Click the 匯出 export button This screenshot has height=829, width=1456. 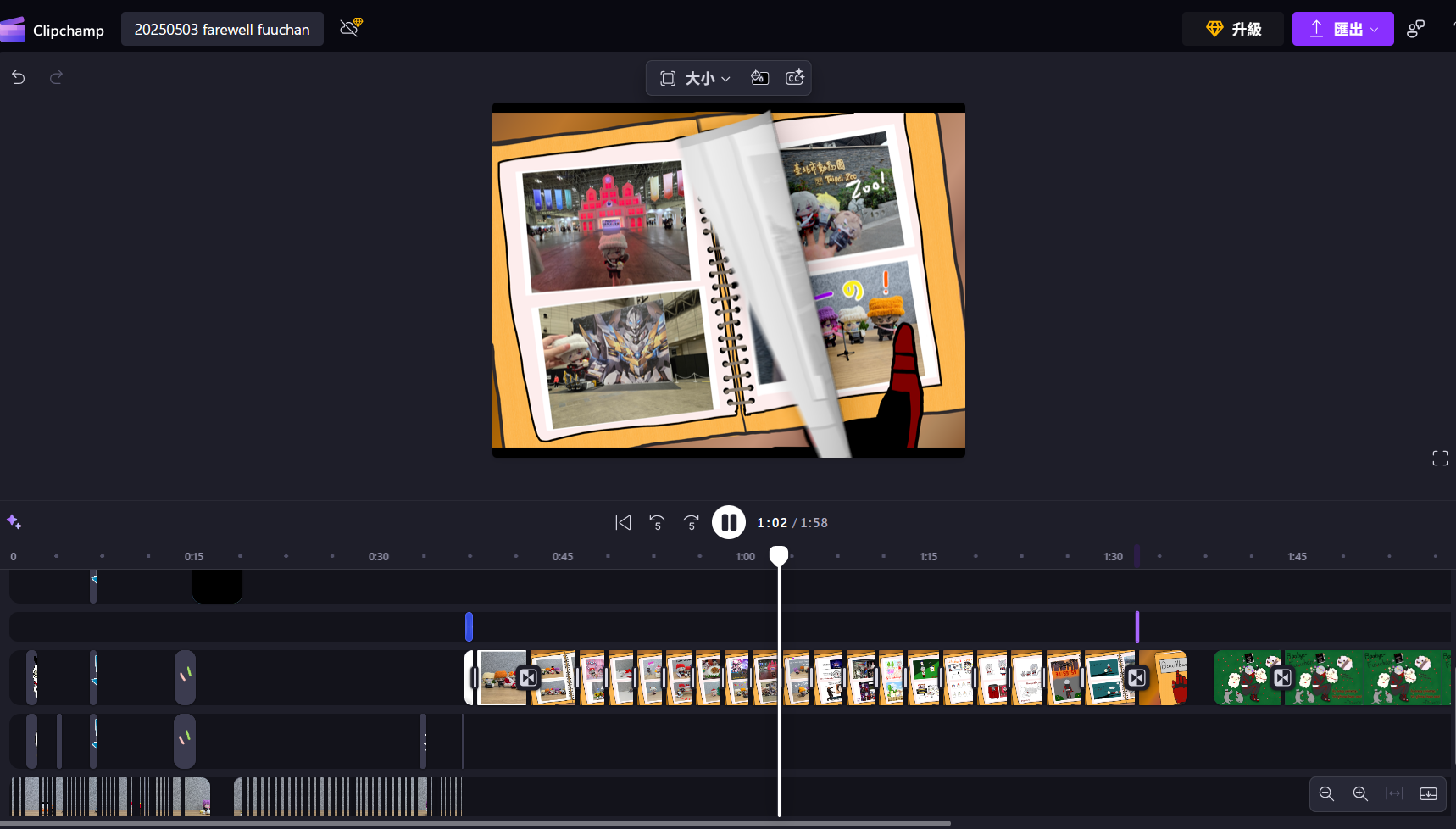coord(1342,29)
